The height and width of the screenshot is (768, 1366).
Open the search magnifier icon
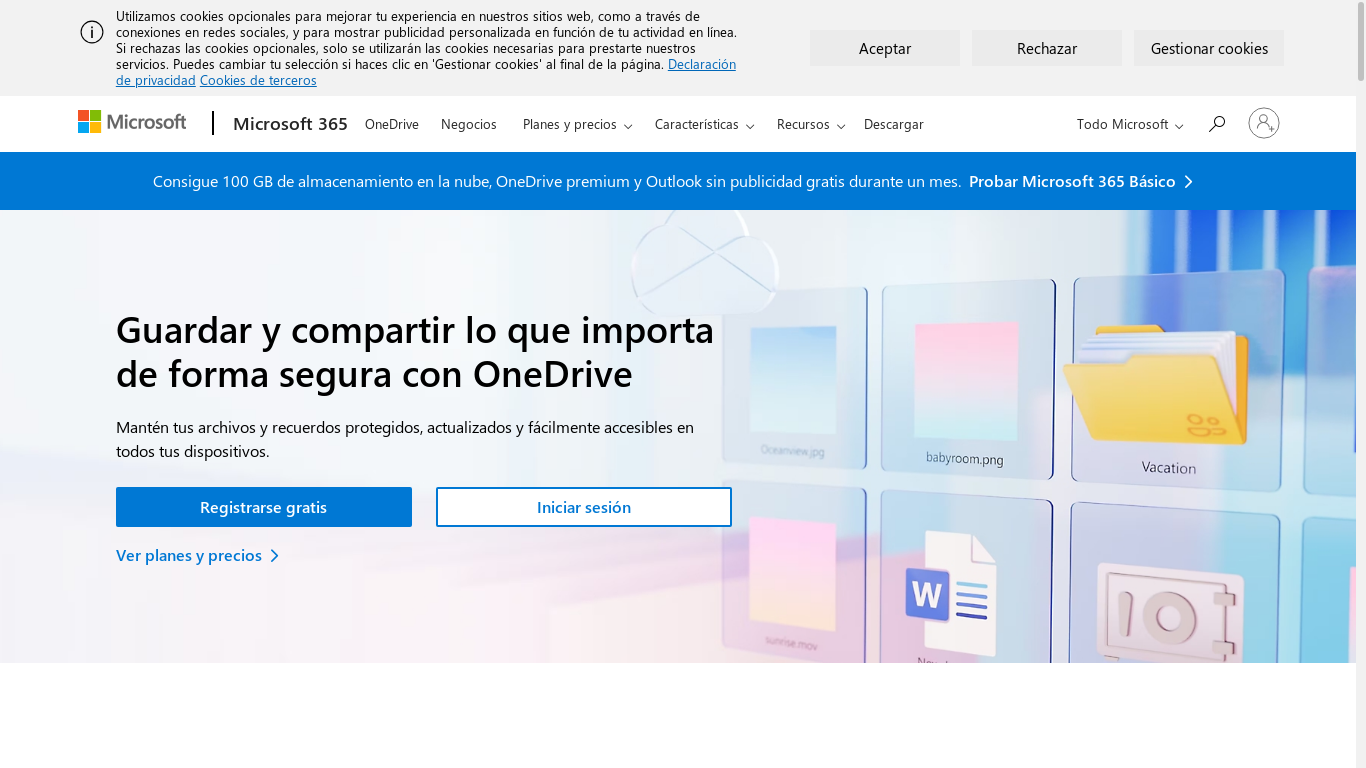click(x=1216, y=124)
